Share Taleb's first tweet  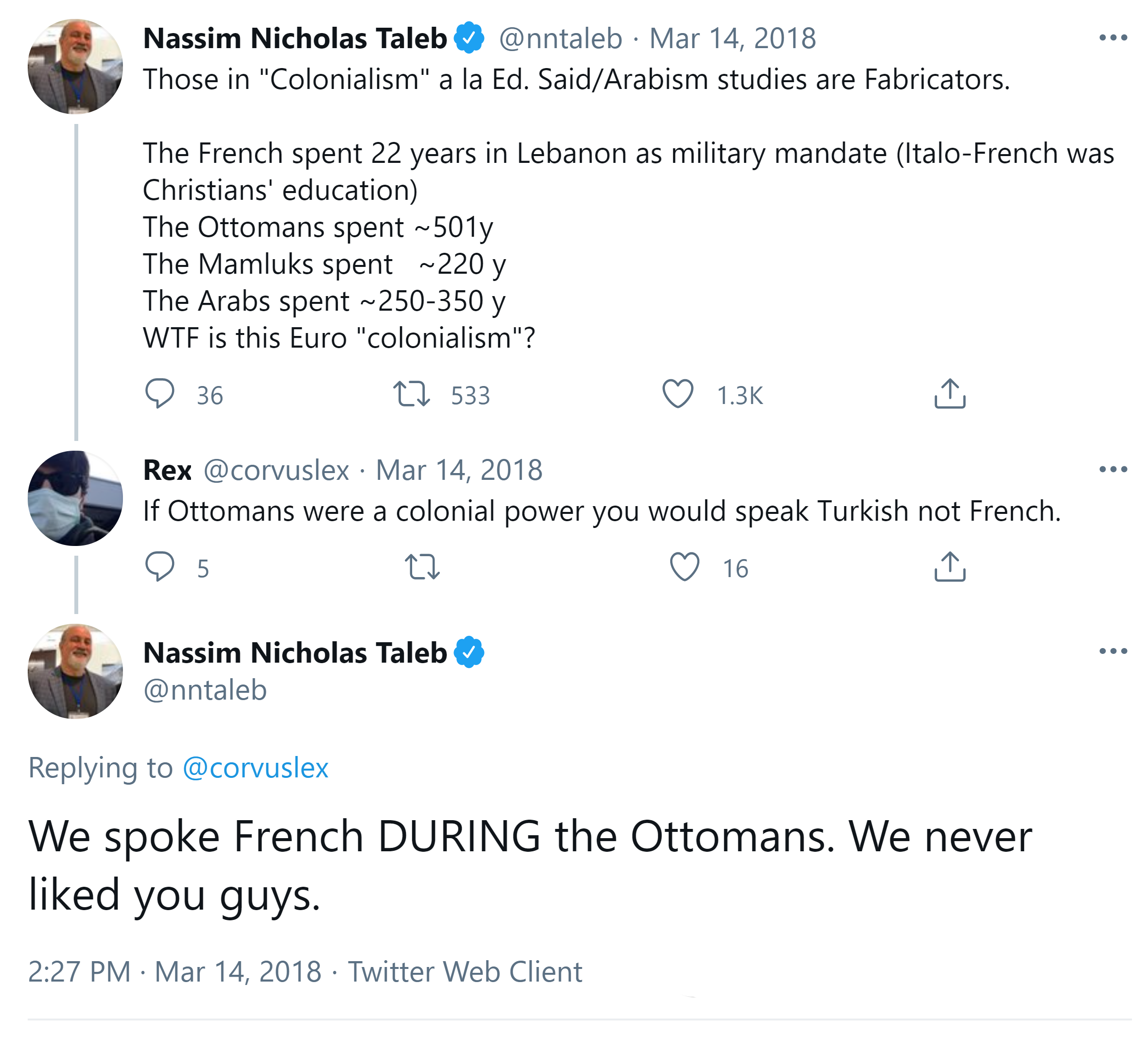coord(950,393)
